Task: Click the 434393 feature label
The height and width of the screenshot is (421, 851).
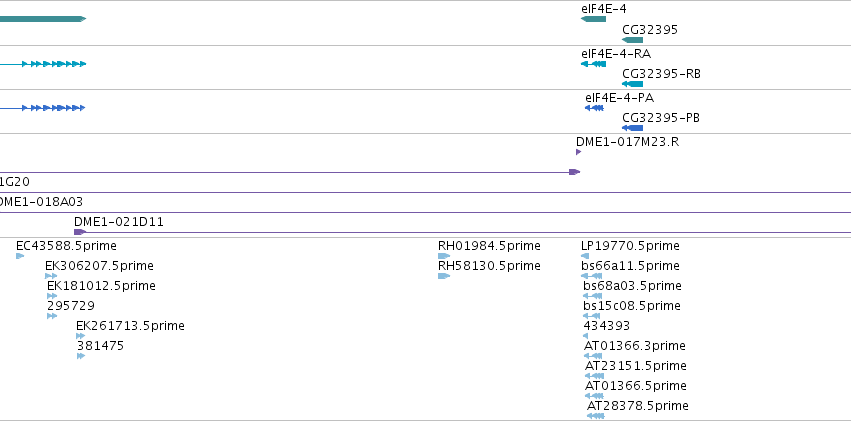Action: click(607, 326)
